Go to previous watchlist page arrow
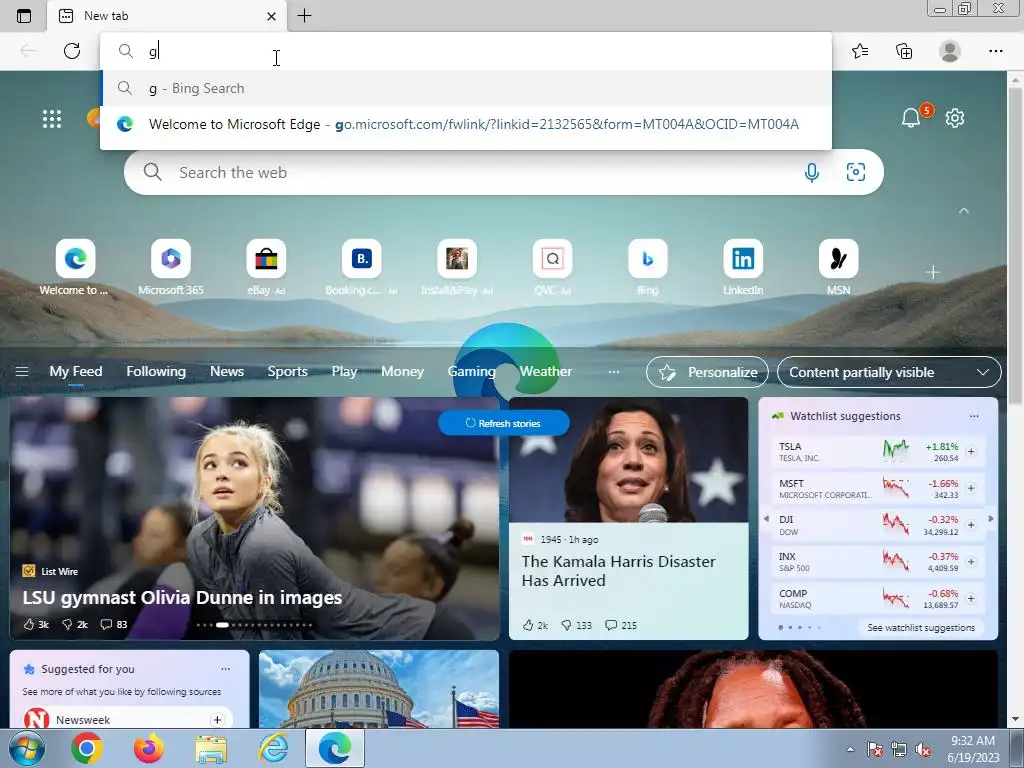The height and width of the screenshot is (768, 1024). point(767,519)
